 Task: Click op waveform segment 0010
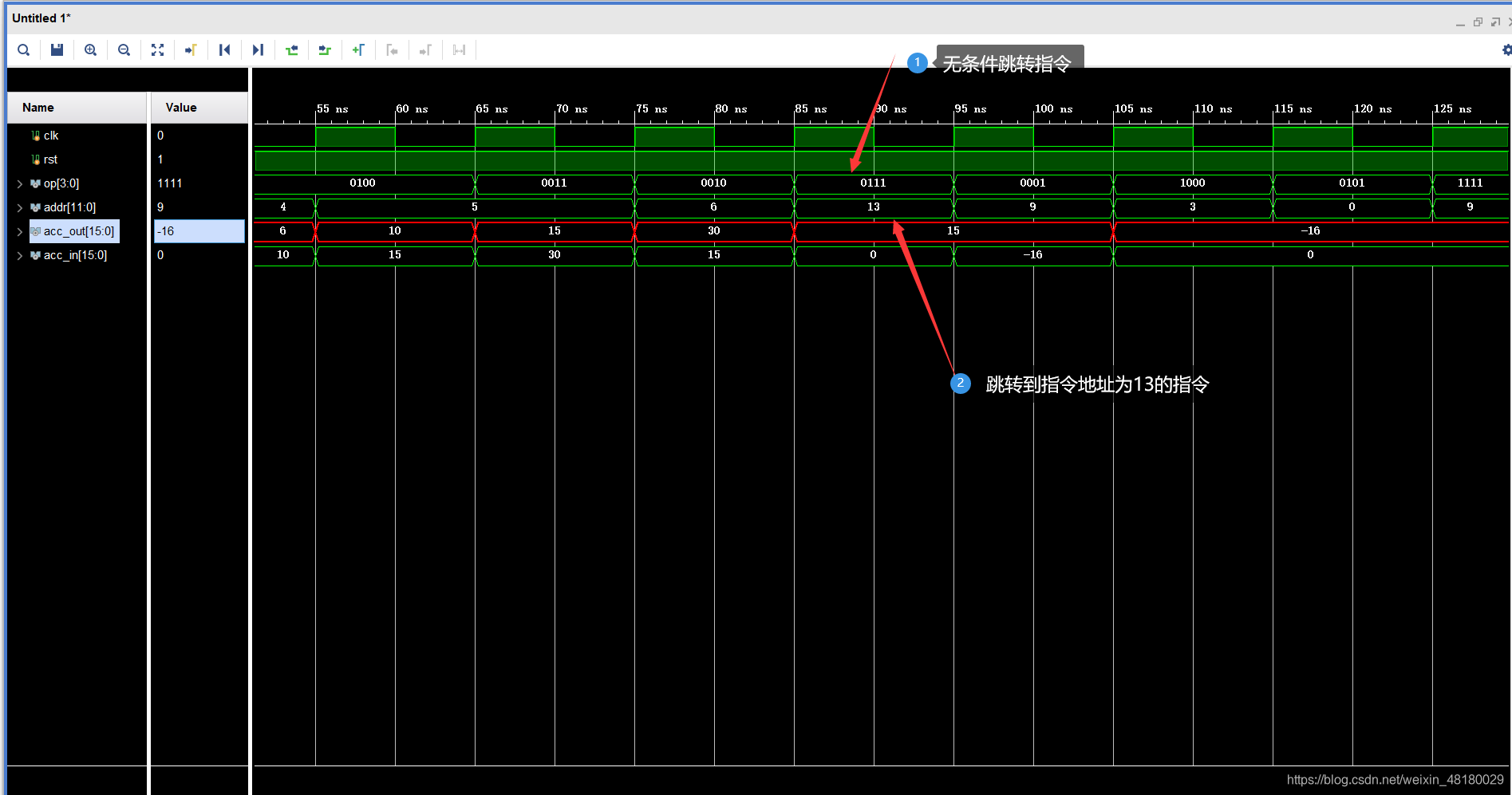click(x=714, y=183)
